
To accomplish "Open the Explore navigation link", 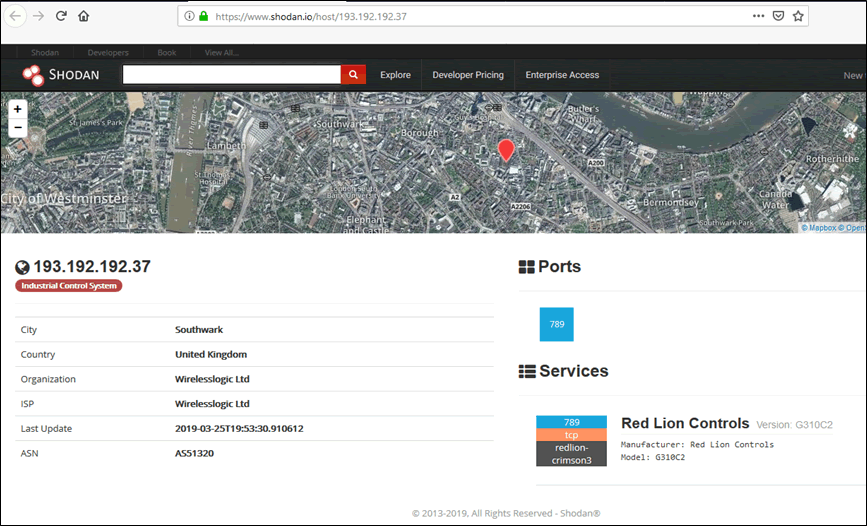I will 395,75.
